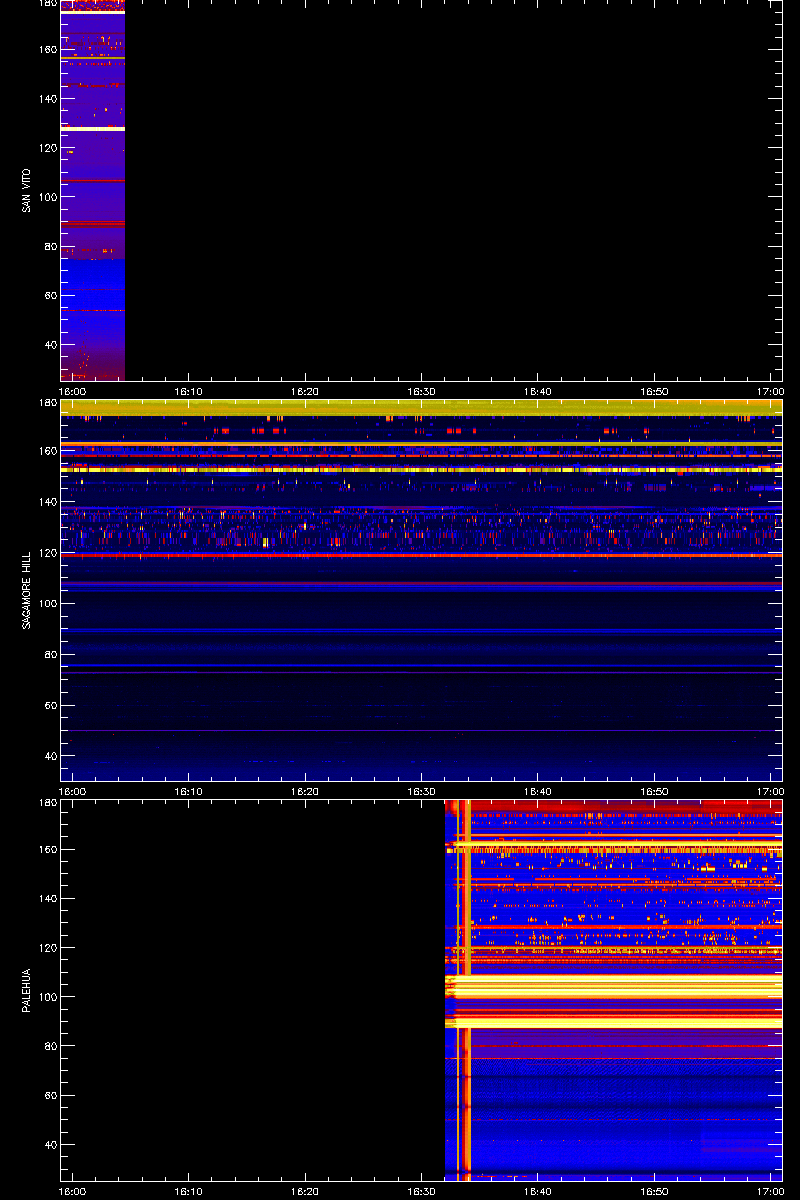Select the 16:20 tick under San Vito panel
The width and height of the screenshot is (800, 1200).
click(305, 392)
